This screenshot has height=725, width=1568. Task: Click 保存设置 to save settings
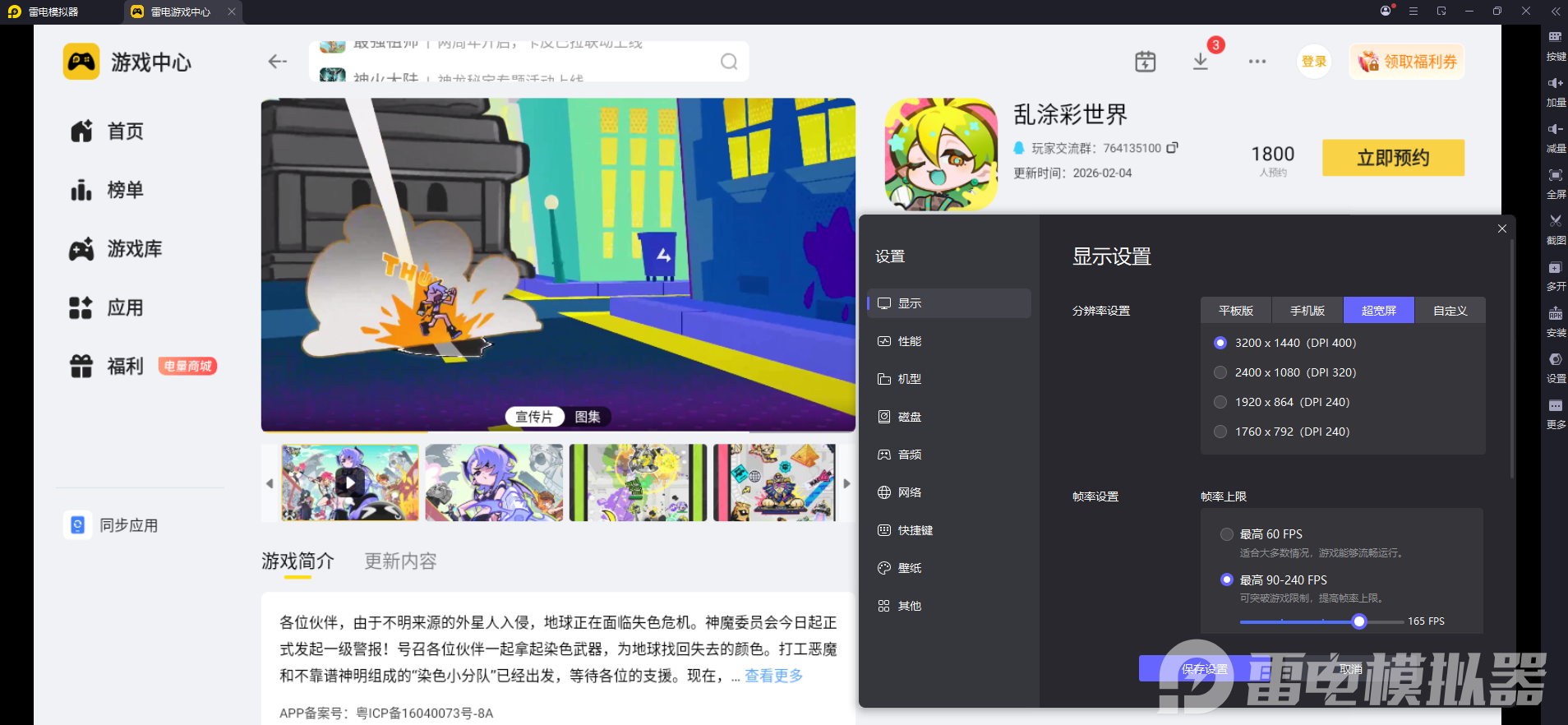(1206, 669)
